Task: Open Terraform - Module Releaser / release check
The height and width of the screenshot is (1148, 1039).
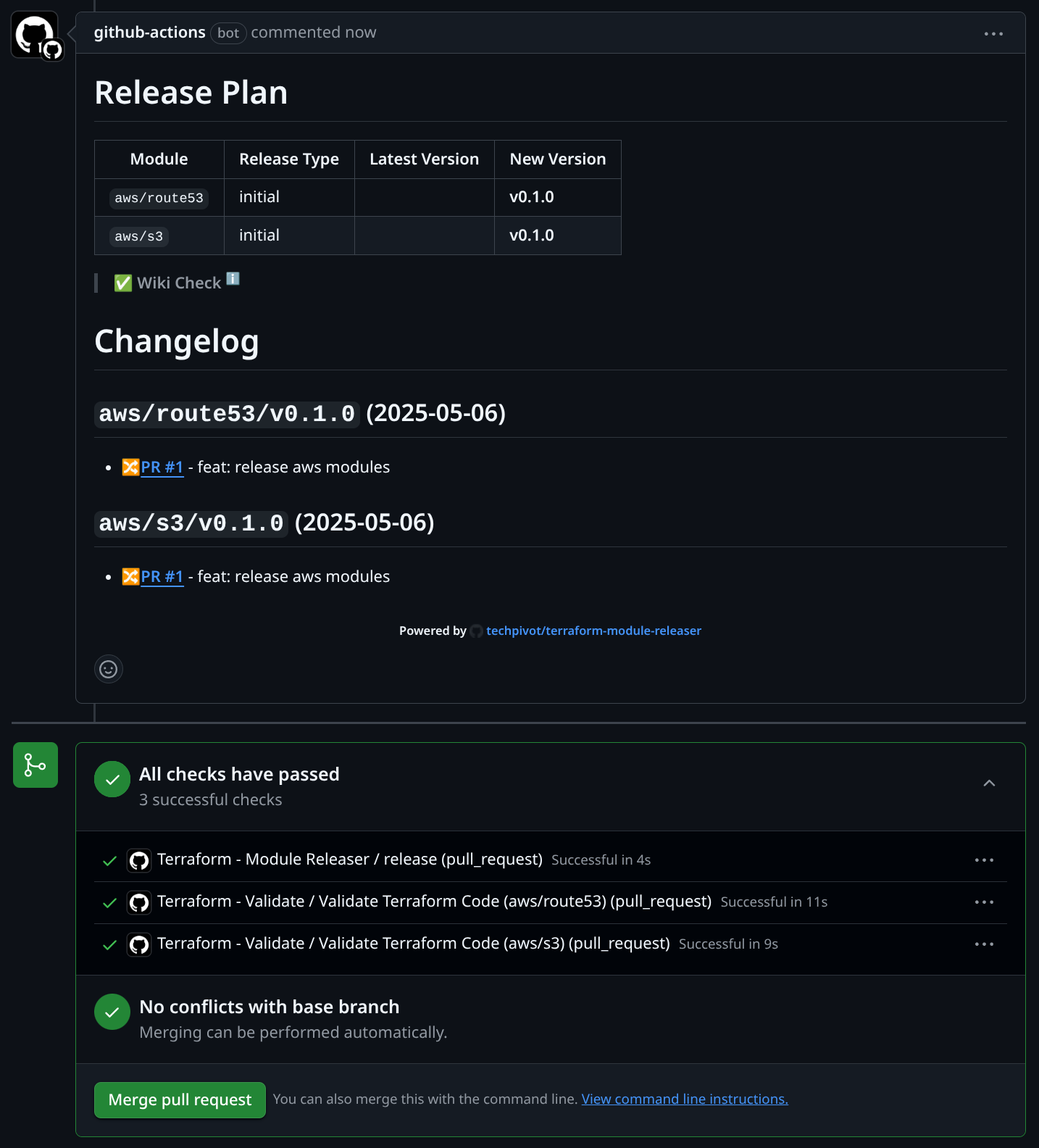Action: pyautogui.click(x=350, y=860)
